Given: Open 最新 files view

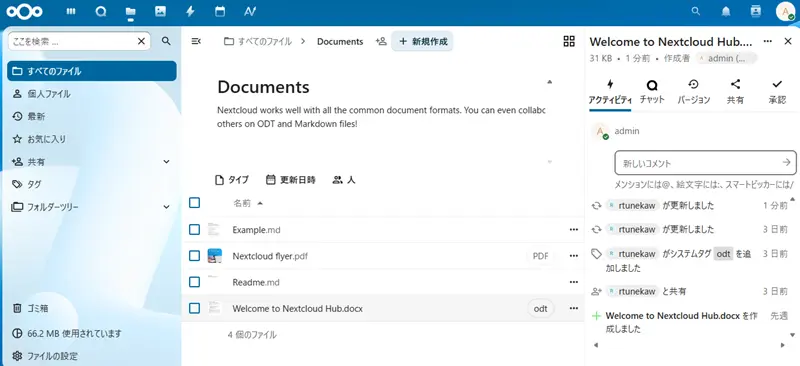Looking at the screenshot, I should [x=92, y=116].
